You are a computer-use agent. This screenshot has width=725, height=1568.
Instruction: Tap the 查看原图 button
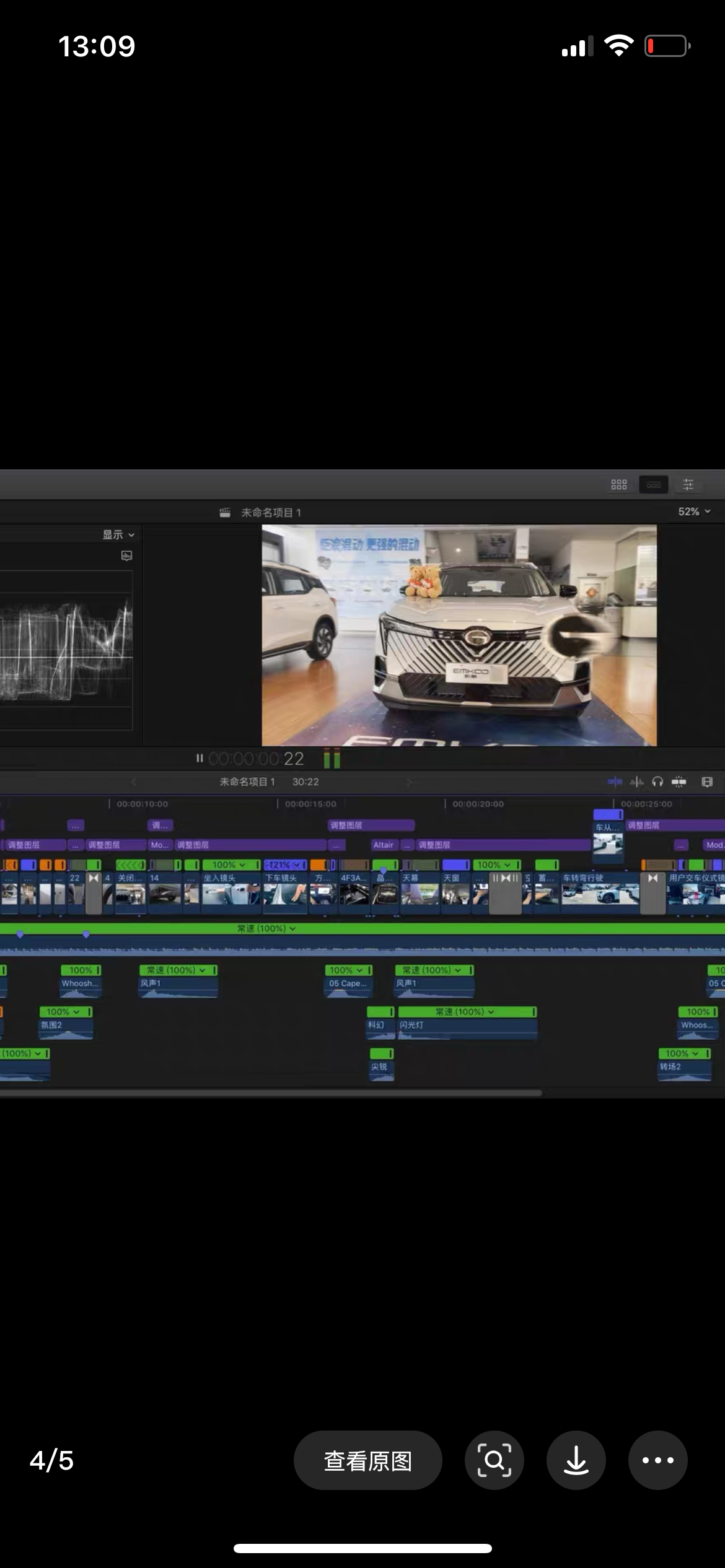pyautogui.click(x=367, y=1460)
